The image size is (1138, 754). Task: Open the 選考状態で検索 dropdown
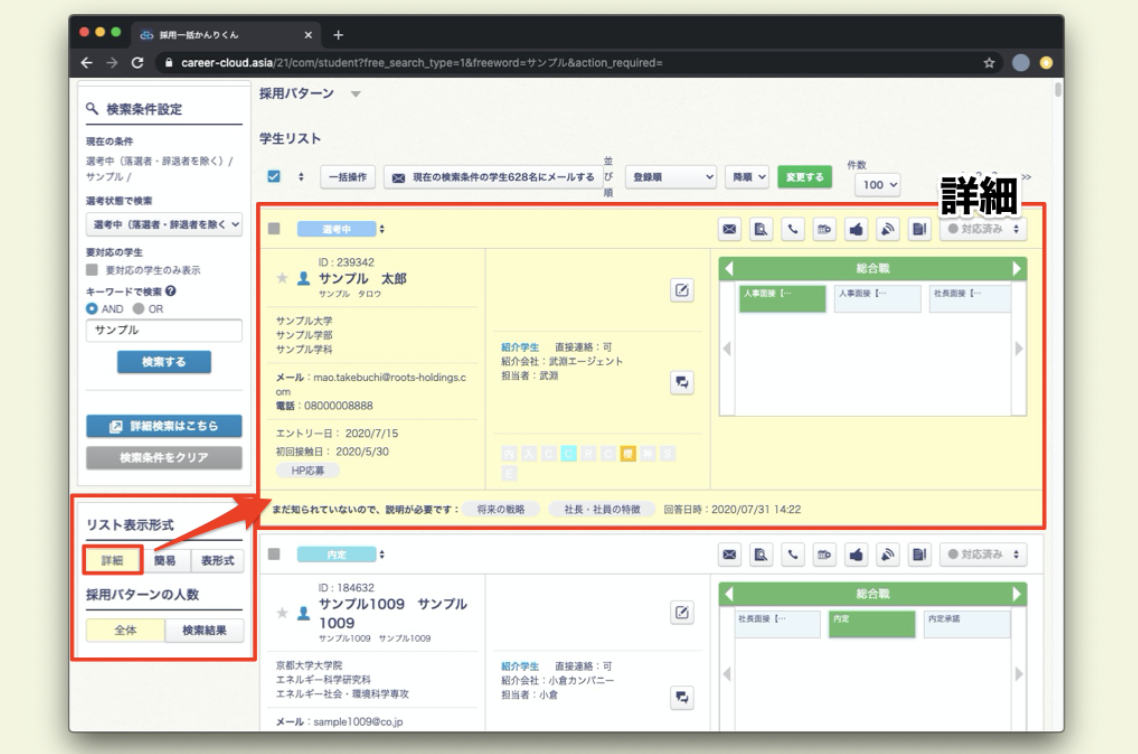(x=164, y=225)
